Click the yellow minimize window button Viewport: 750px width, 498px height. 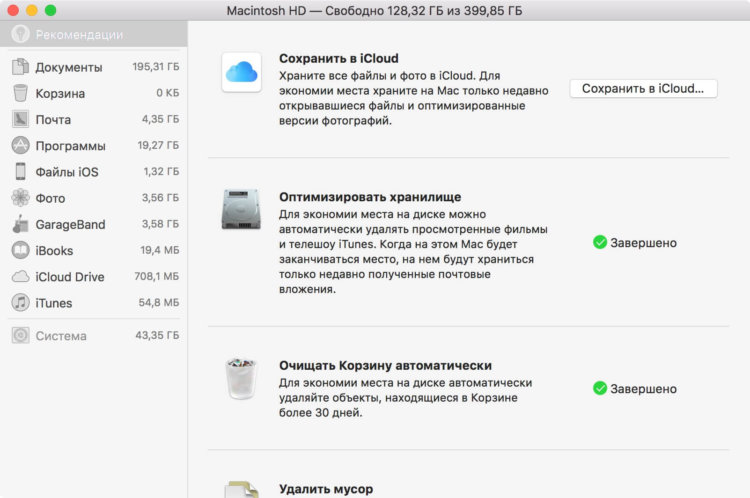(x=32, y=10)
